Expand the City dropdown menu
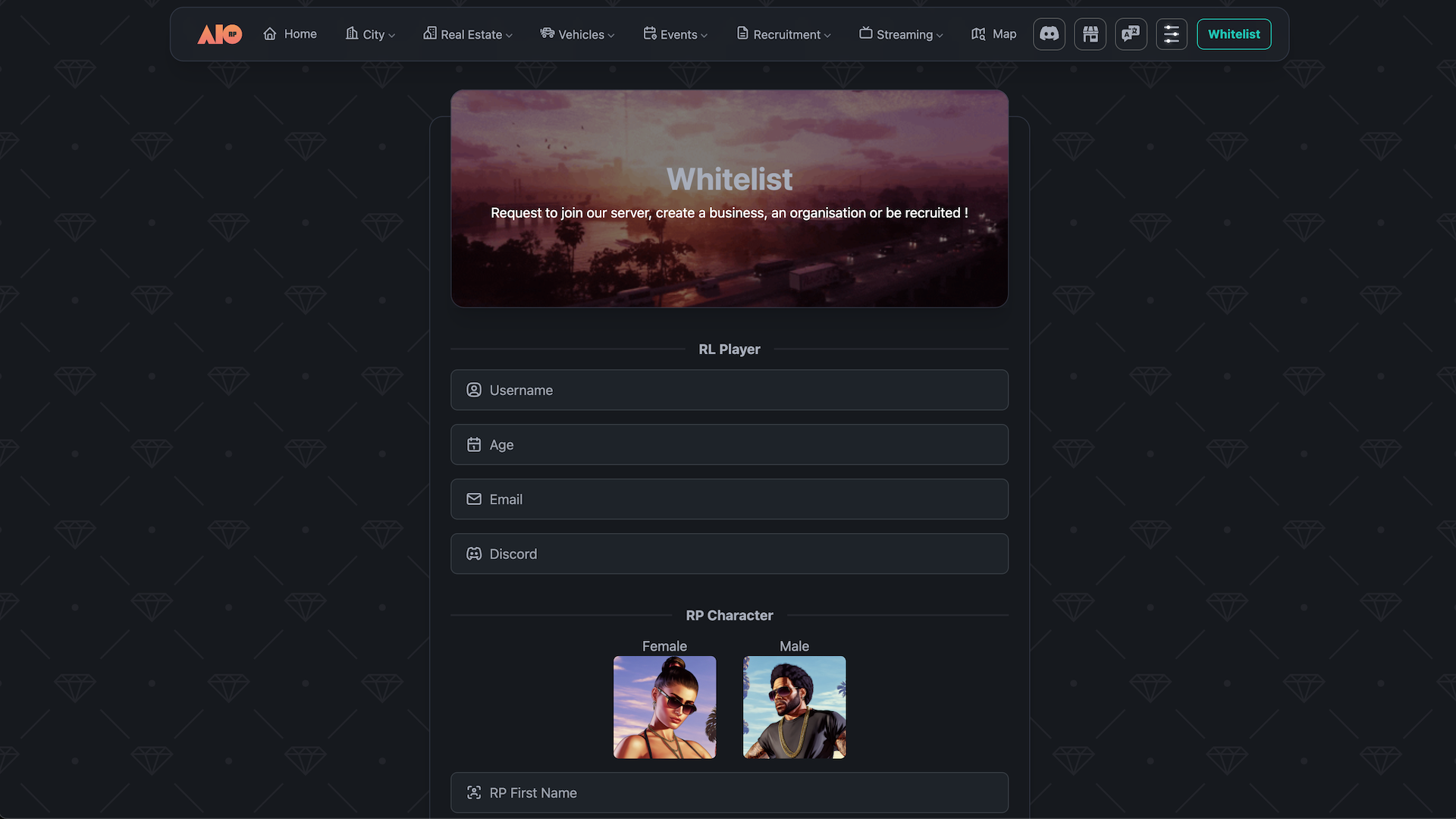This screenshot has width=1456, height=819. [x=370, y=34]
